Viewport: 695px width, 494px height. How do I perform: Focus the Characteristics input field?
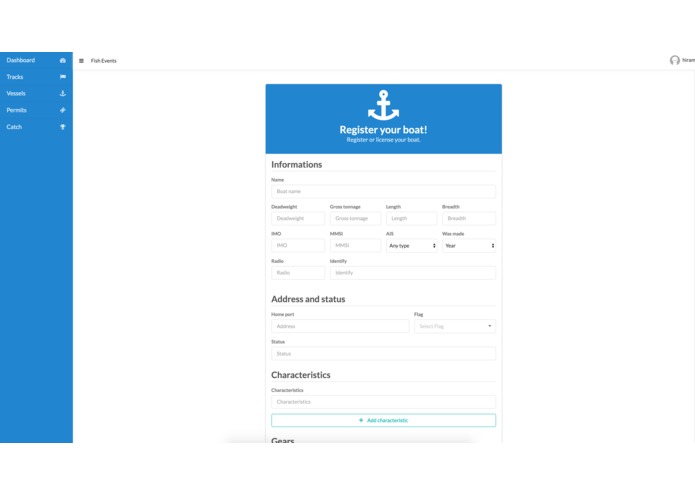(383, 402)
